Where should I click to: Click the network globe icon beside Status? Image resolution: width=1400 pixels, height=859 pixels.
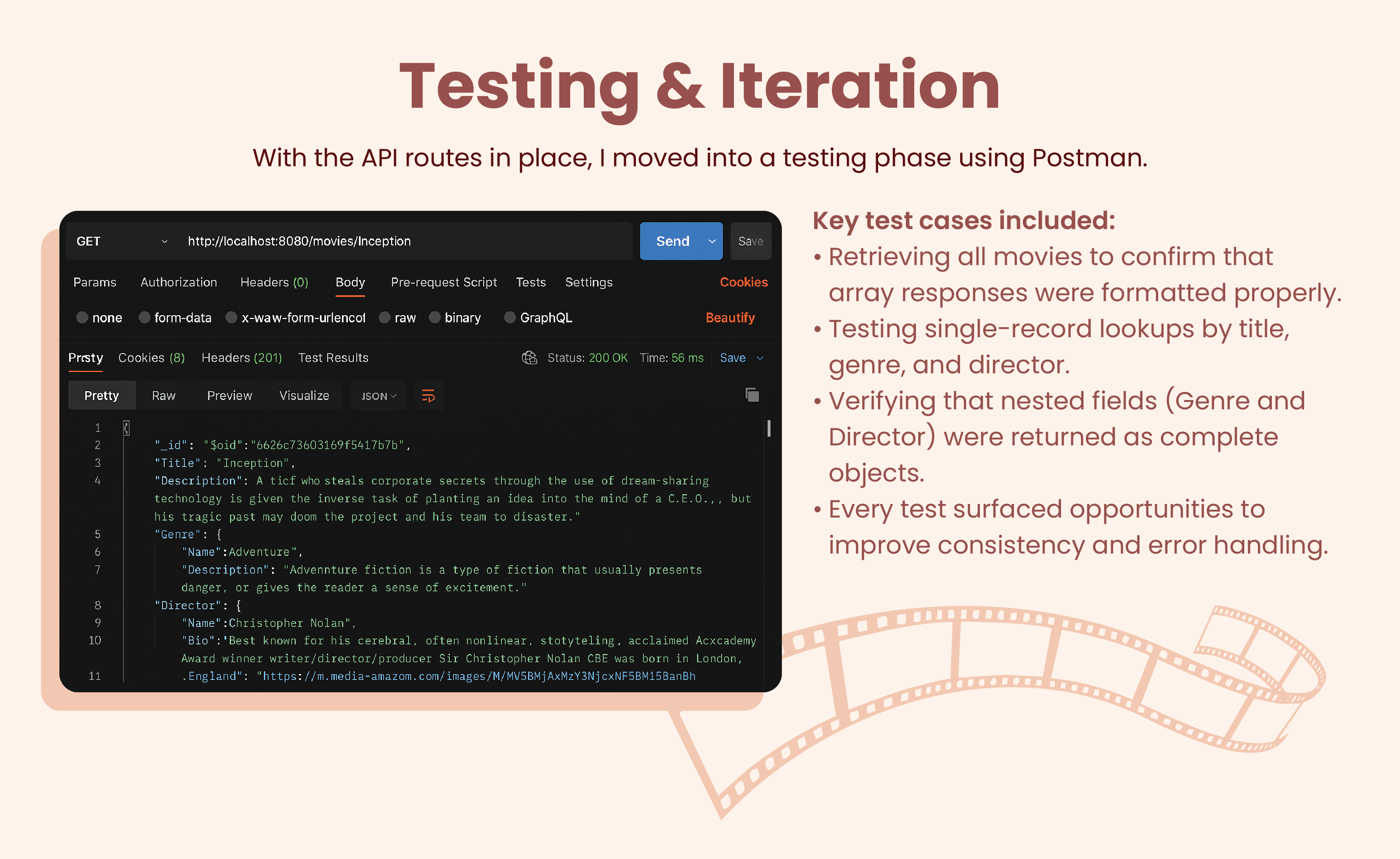(529, 358)
